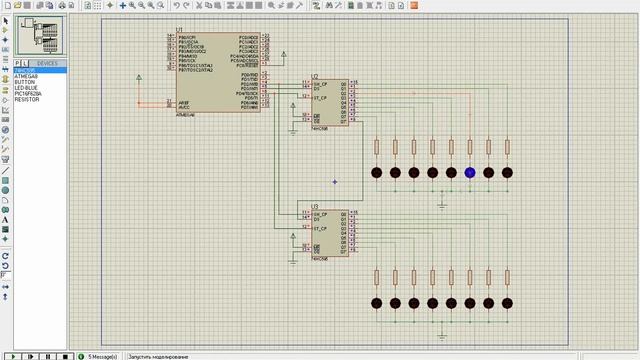Image resolution: width=640 pixels, height=360 pixels.
Task: Click the rotation angle input field
Action: coord(6,275)
